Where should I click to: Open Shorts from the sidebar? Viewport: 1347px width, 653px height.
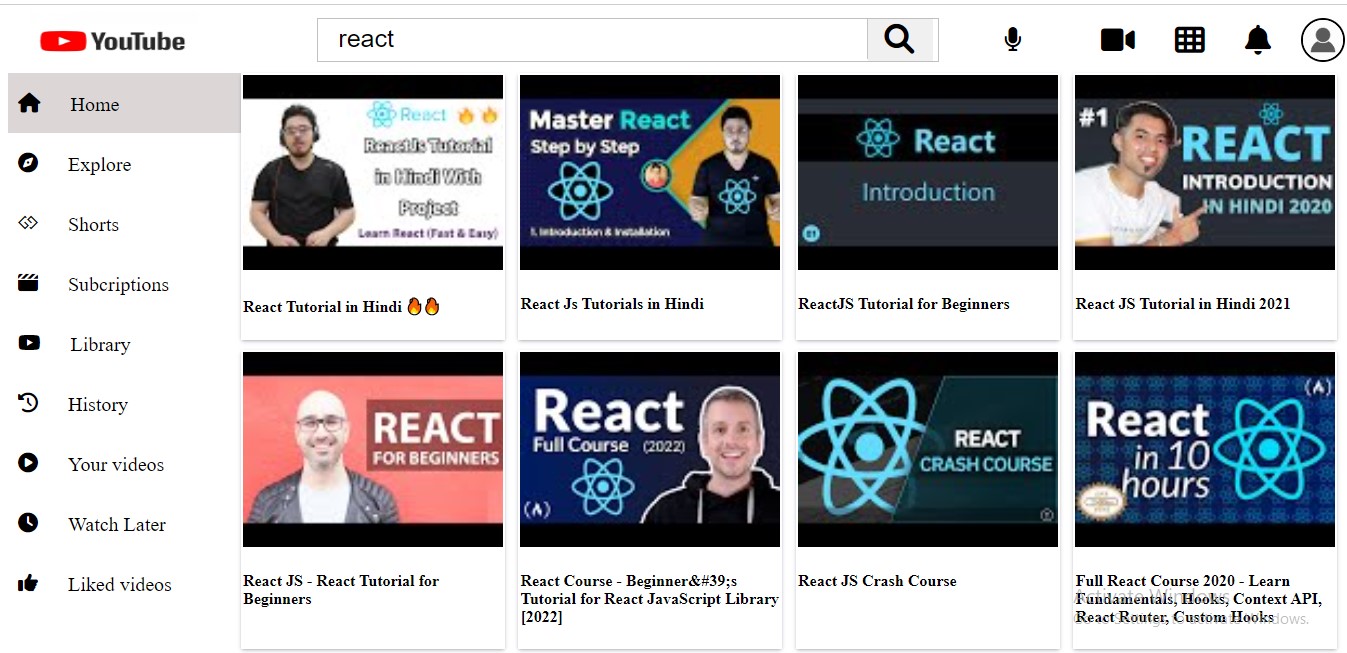[93, 225]
